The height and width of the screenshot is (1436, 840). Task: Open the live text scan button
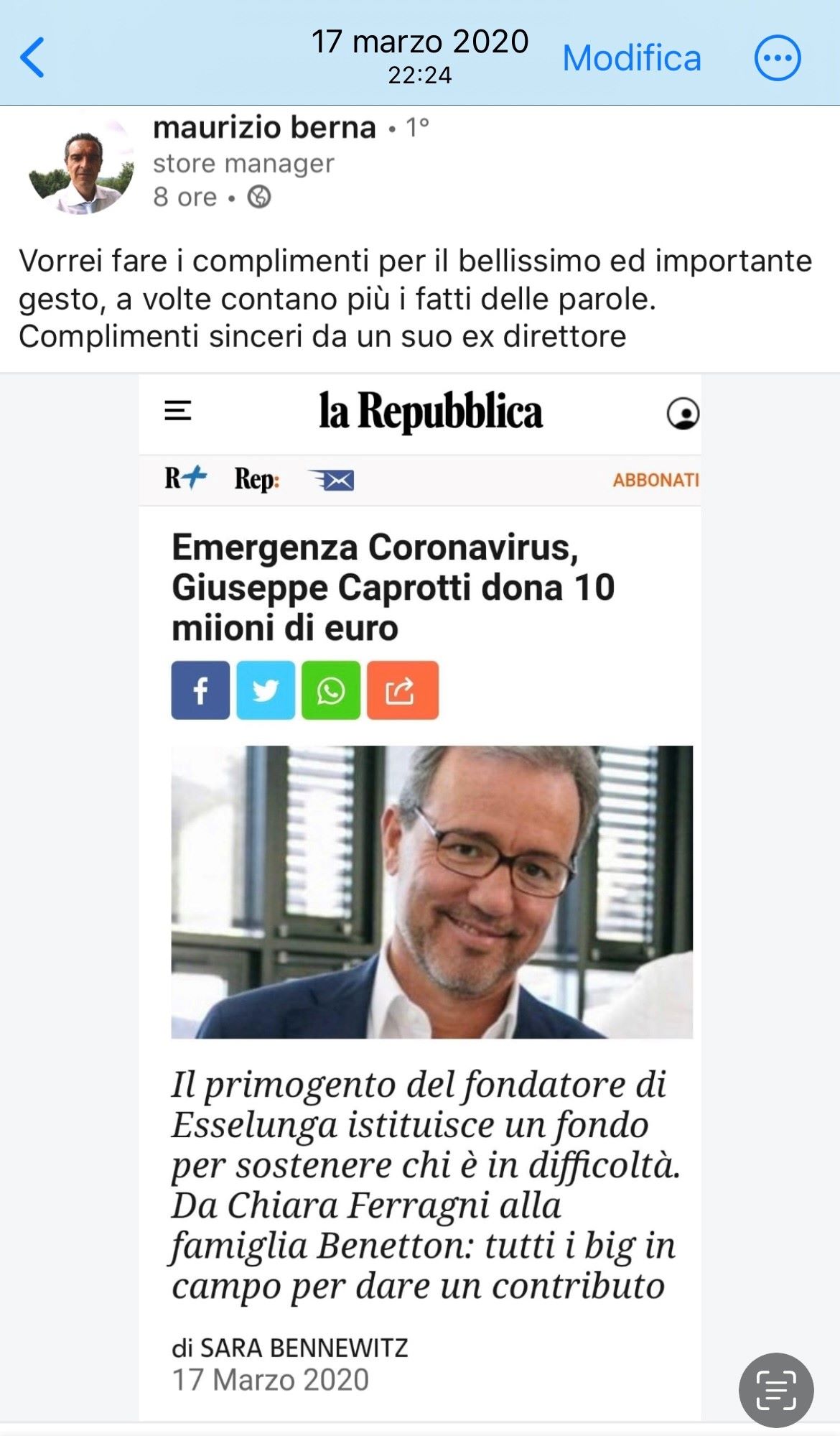[x=776, y=1390]
